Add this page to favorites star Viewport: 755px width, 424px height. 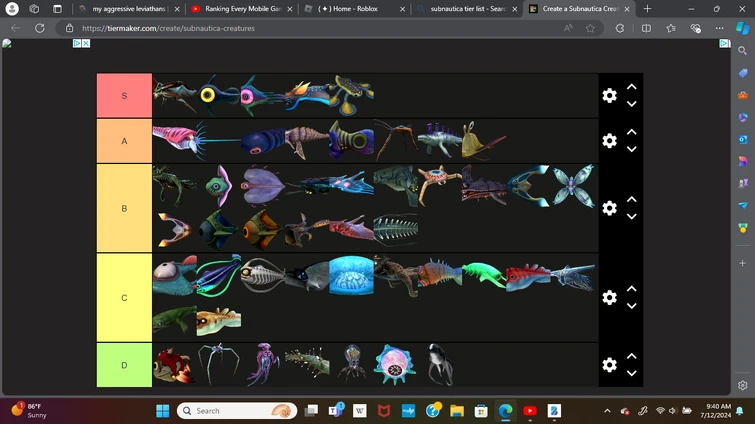590,28
